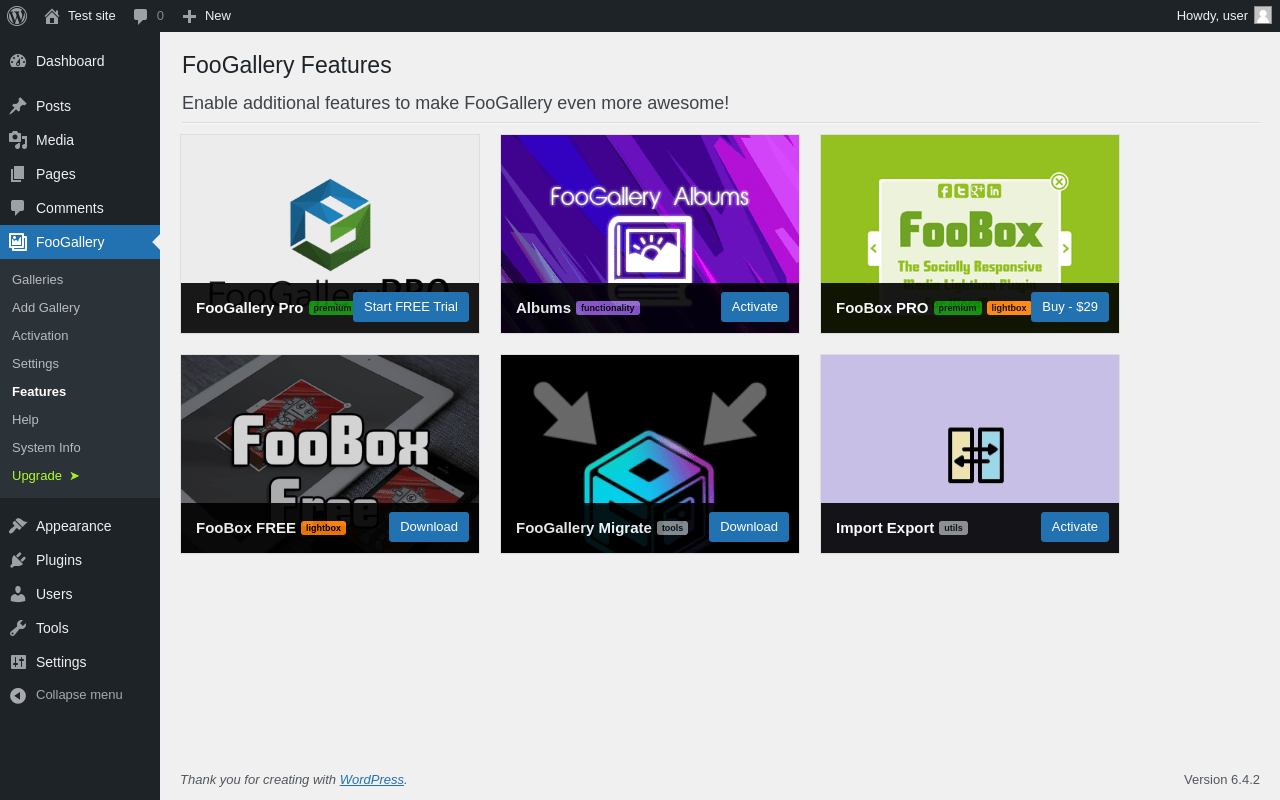Screen dimensions: 1280x800
Task: Click the tools tag on FooGallery Migrate
Action: (673, 528)
